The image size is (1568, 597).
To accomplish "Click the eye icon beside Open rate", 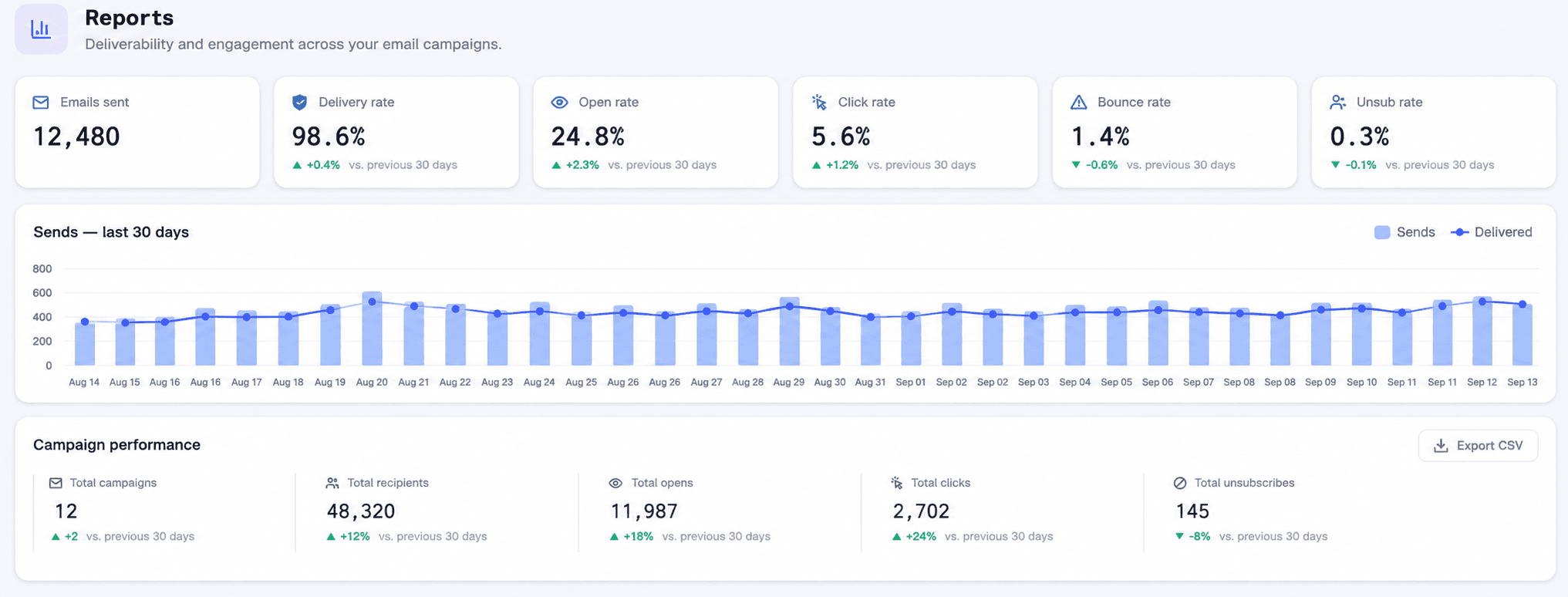I will 559,103.
